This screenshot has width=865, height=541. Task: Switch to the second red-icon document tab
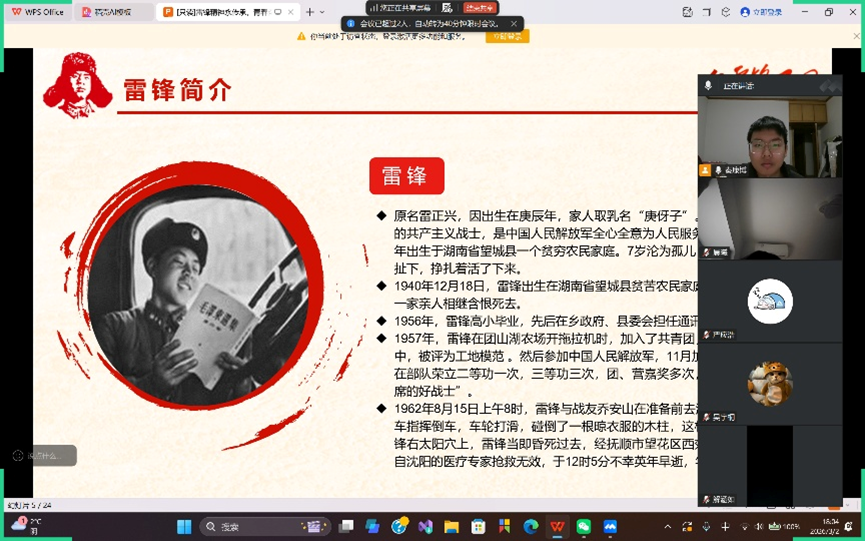click(x=113, y=12)
